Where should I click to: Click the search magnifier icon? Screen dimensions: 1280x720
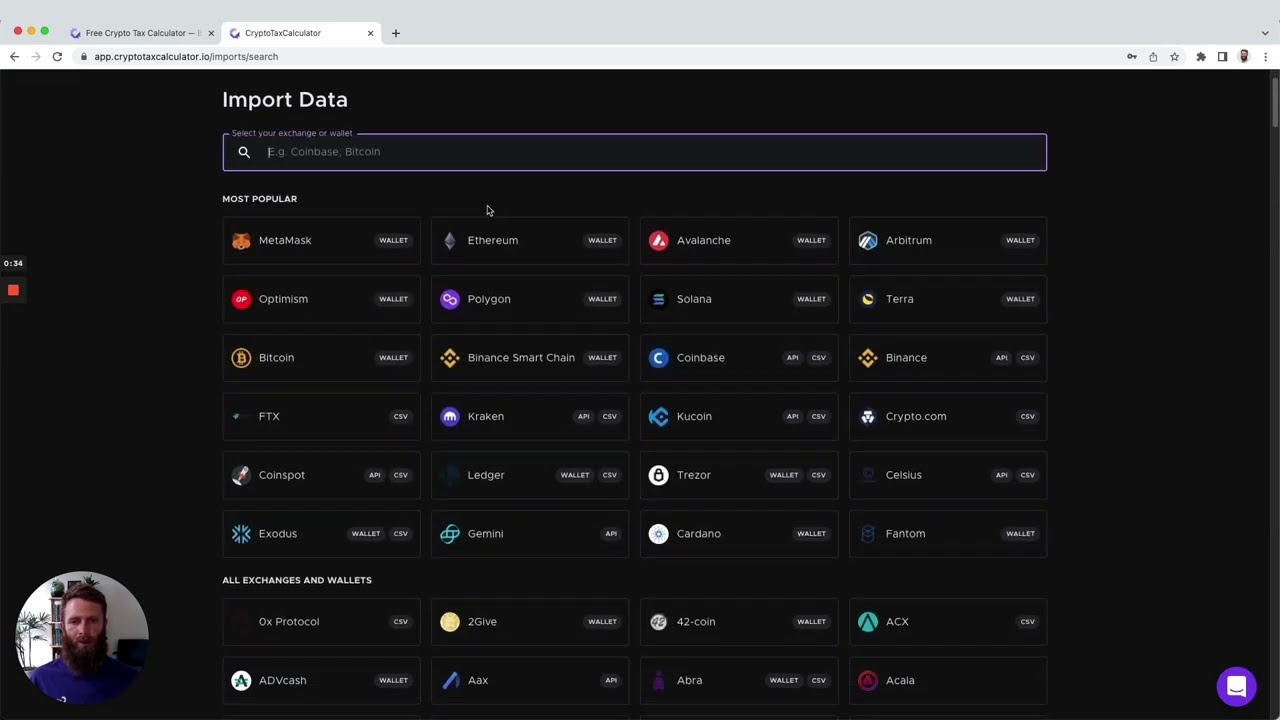244,152
